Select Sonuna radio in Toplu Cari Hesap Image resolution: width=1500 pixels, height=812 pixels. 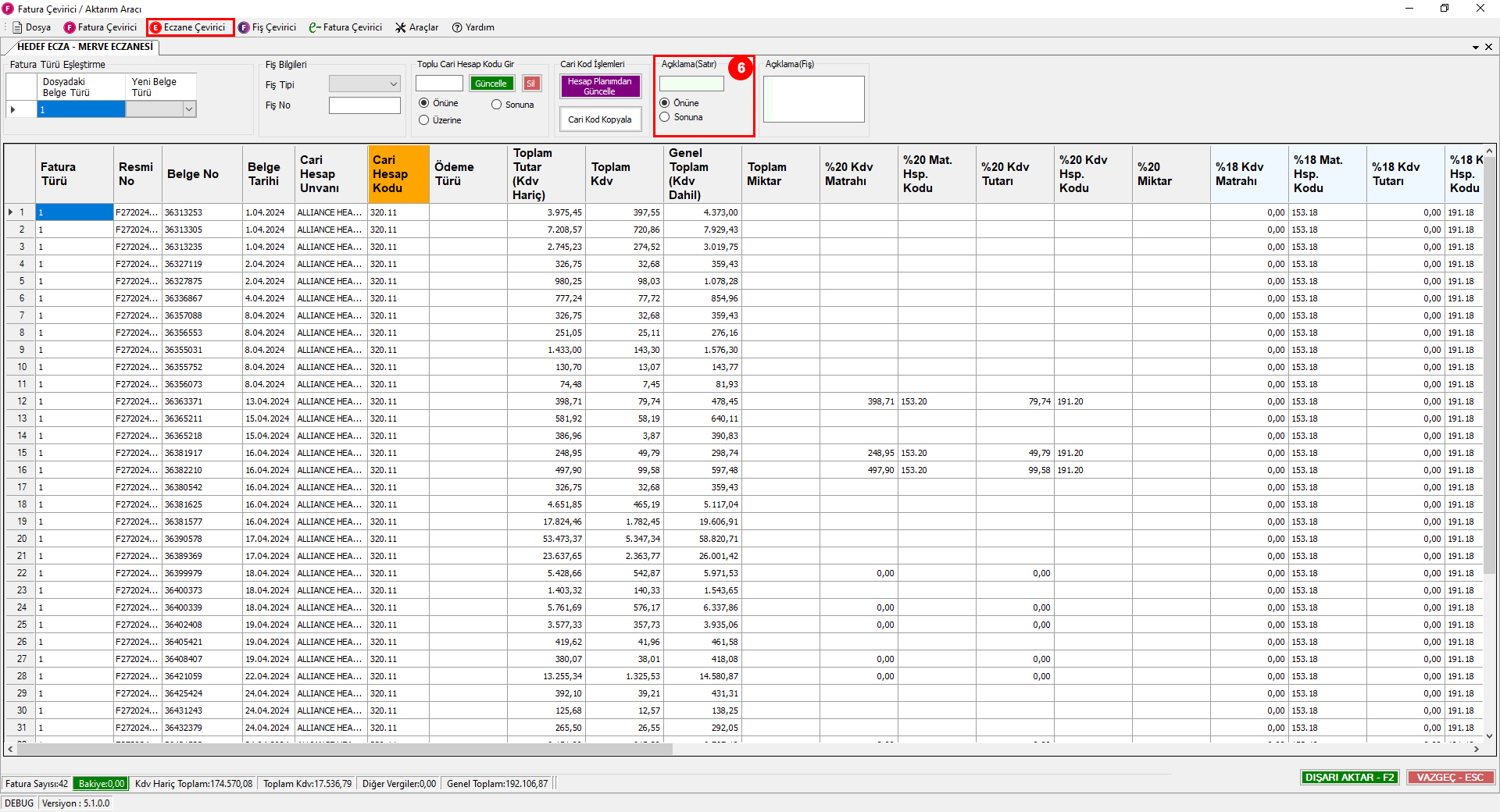coord(496,105)
